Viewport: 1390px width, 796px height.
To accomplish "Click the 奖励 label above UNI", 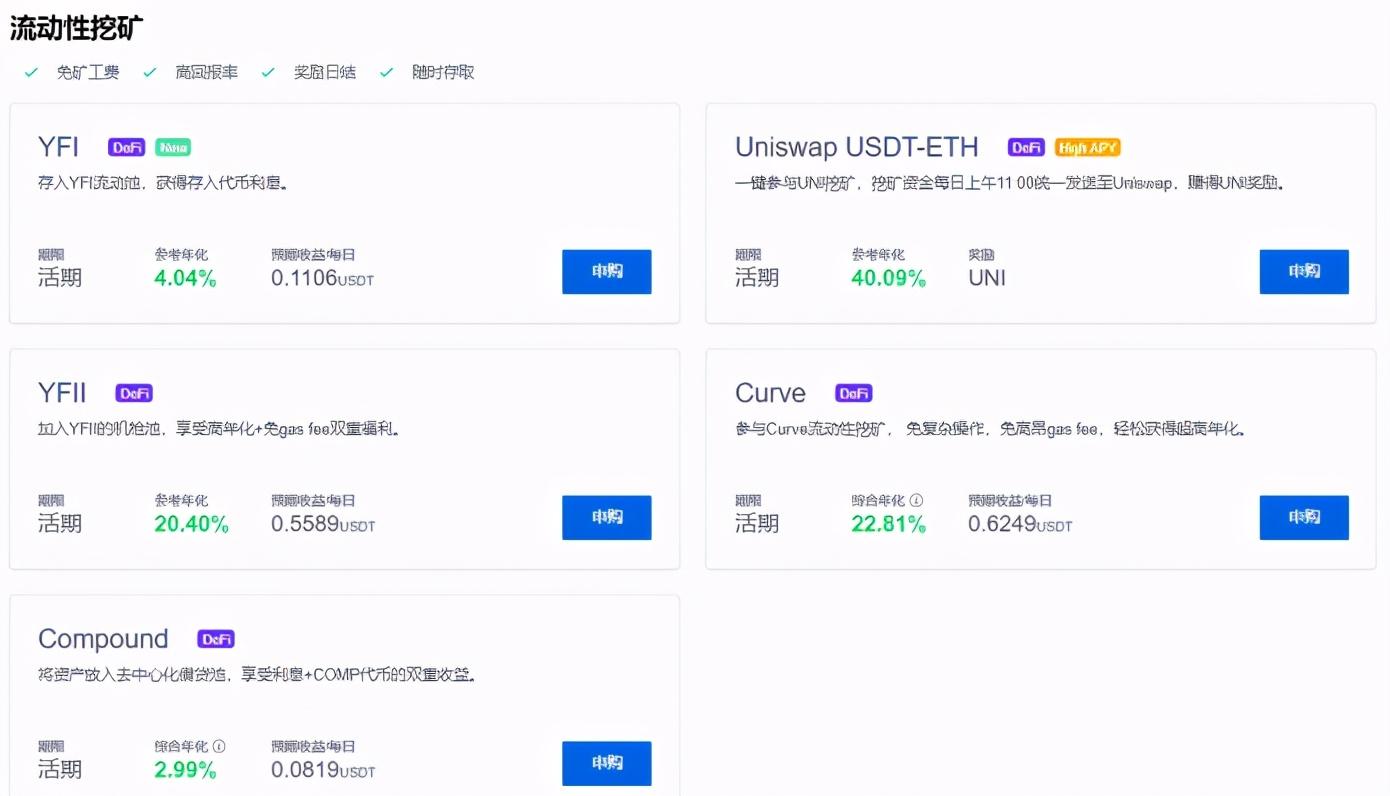I will click(982, 254).
